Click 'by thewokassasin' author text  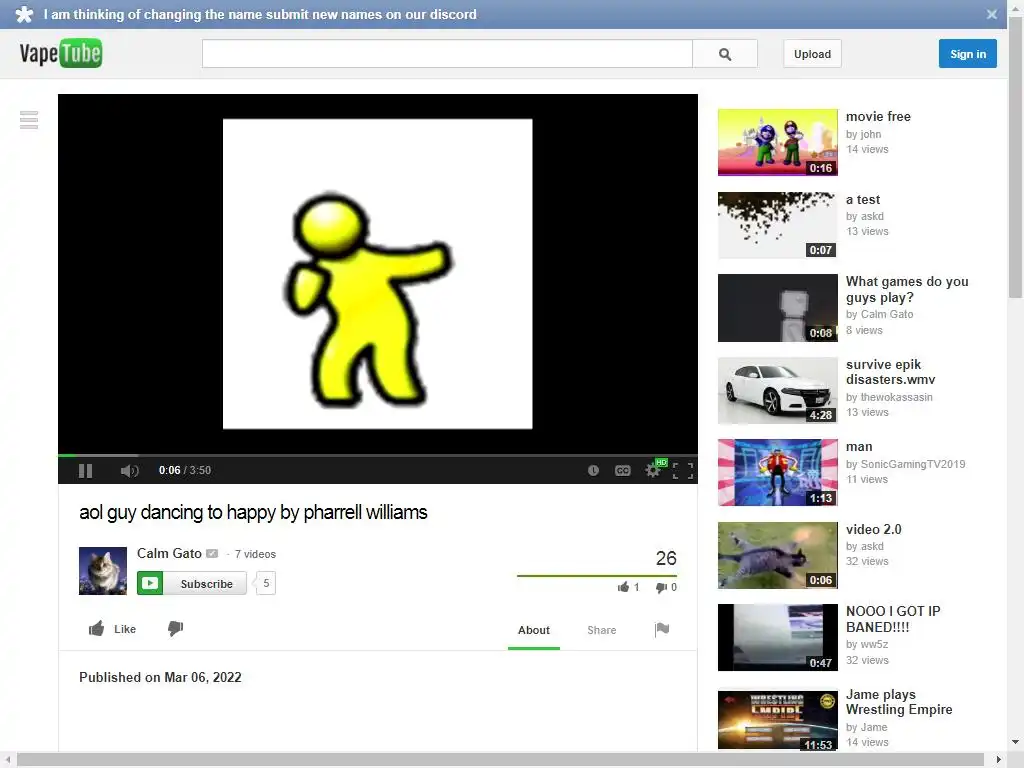coord(889,397)
